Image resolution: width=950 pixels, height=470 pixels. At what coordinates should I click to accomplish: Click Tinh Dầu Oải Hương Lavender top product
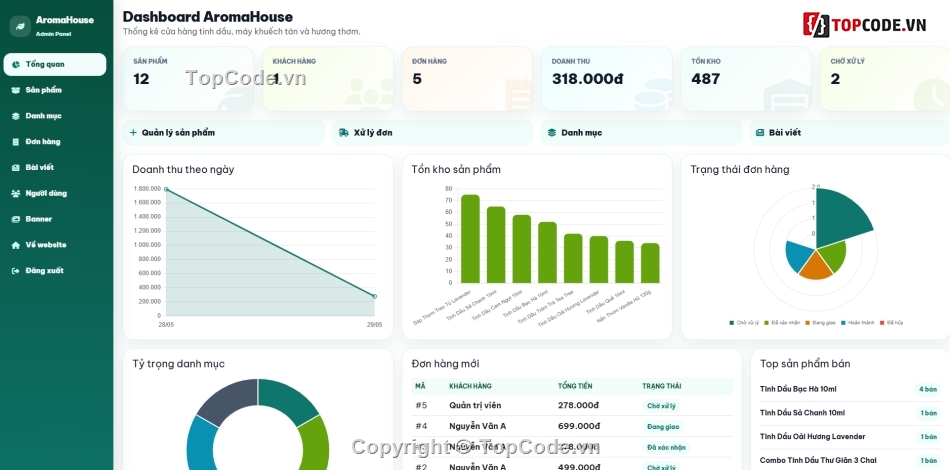[x=812, y=437]
